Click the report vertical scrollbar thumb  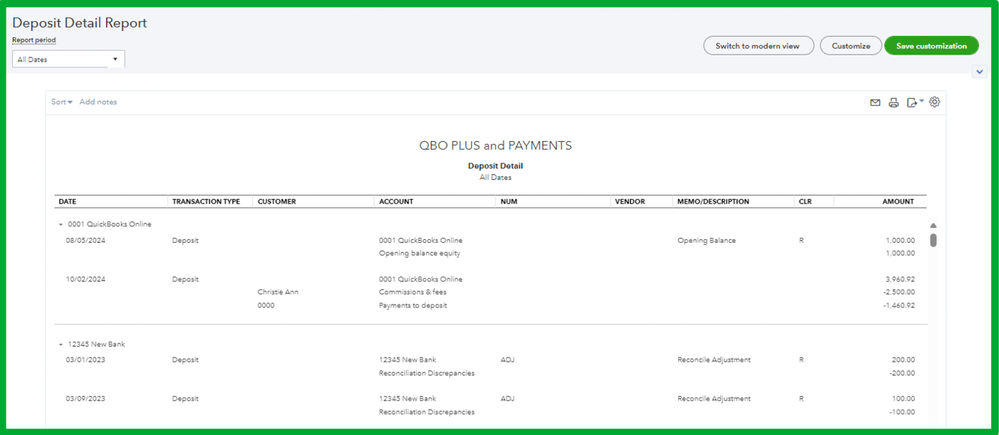[x=933, y=240]
